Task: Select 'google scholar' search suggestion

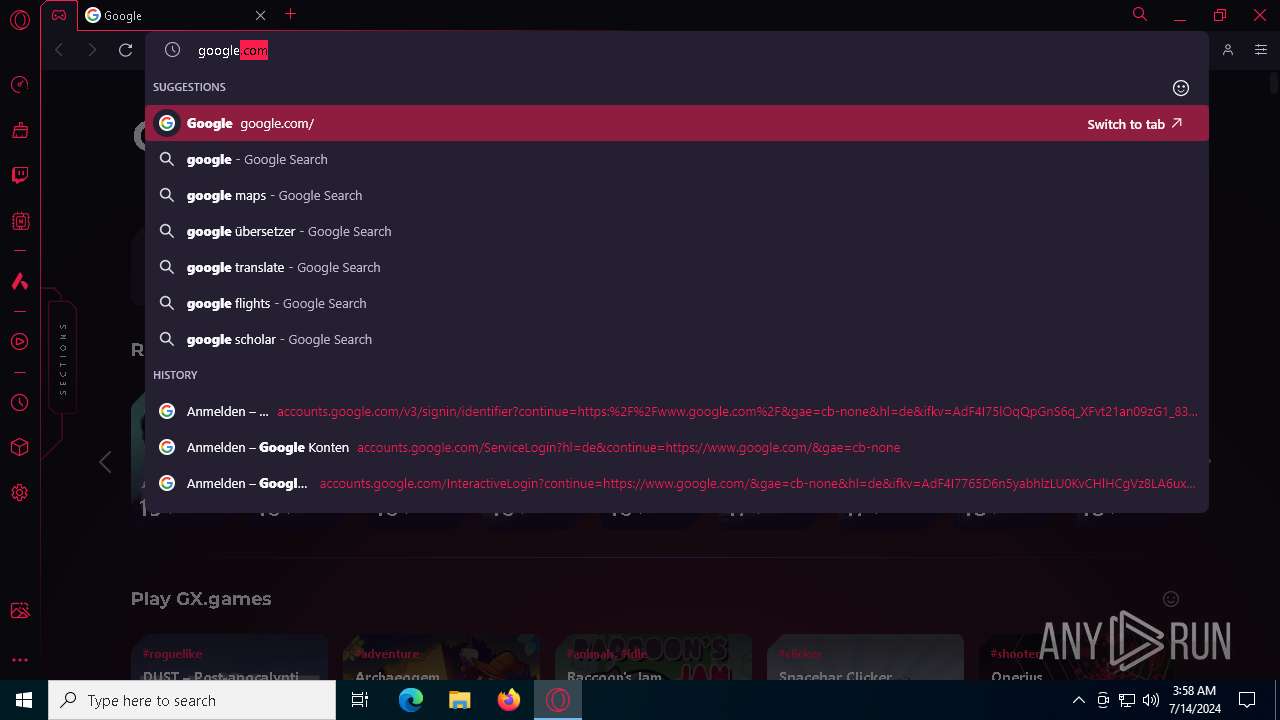Action: click(x=677, y=339)
